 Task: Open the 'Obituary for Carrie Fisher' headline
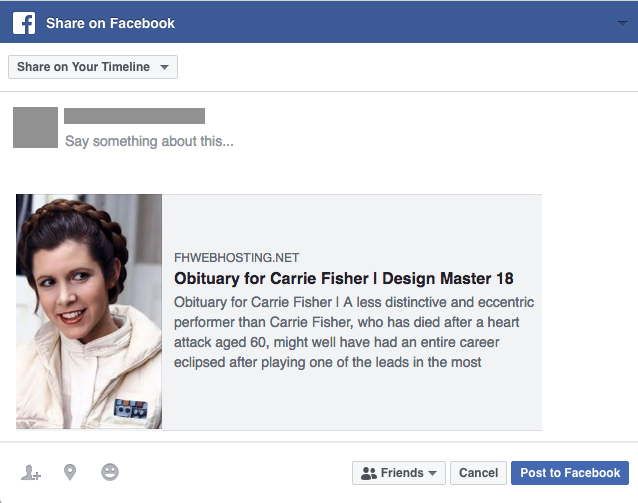(x=343, y=279)
